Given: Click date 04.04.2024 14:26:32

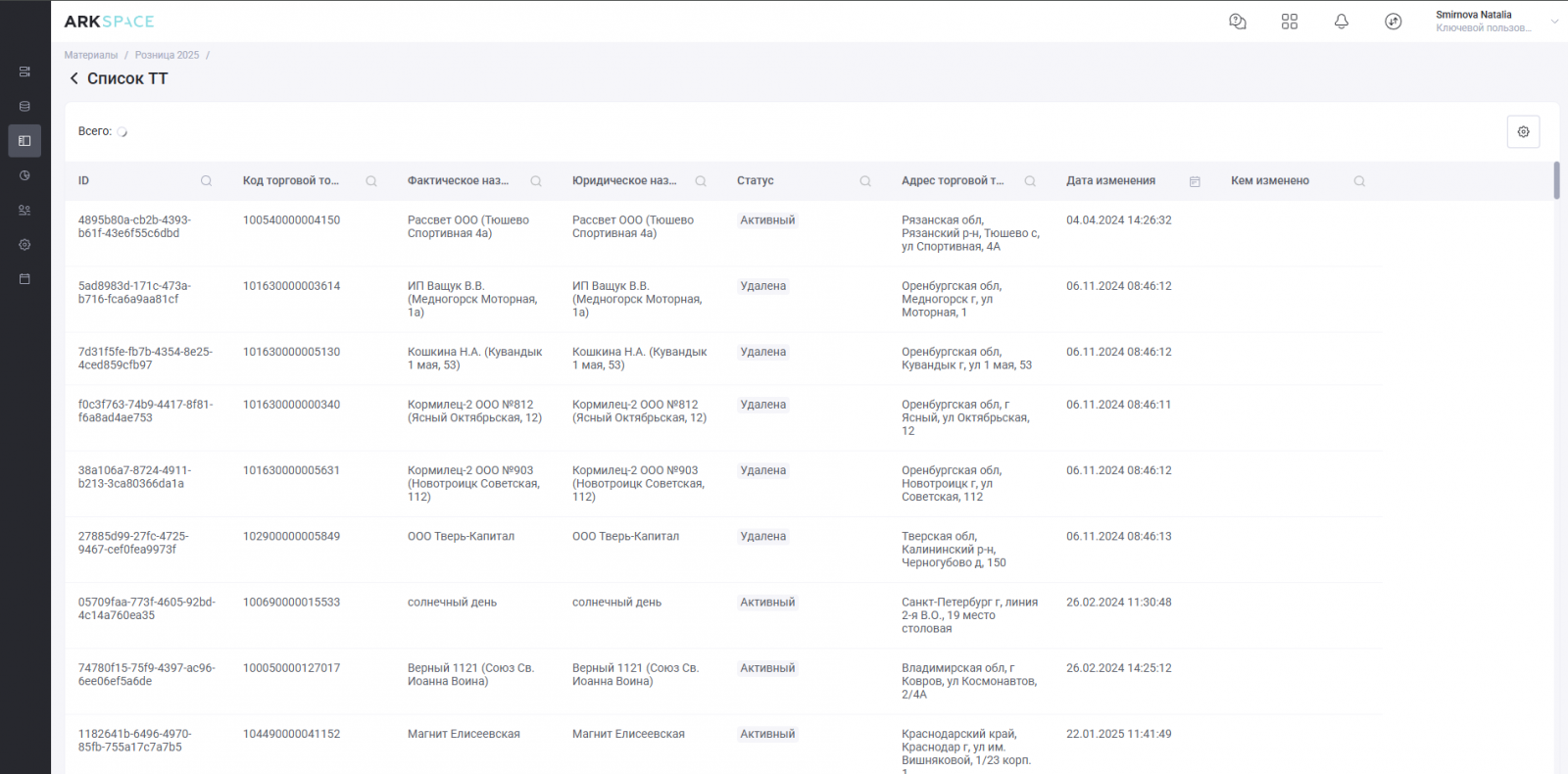Looking at the screenshot, I should pos(1119,220).
